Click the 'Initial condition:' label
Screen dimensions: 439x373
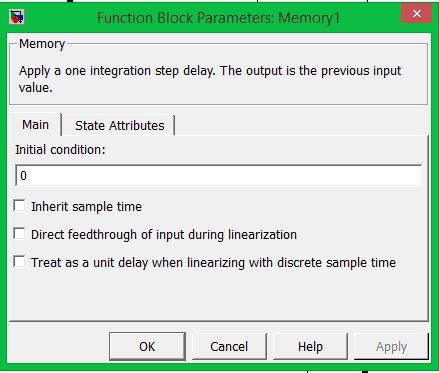[60, 150]
